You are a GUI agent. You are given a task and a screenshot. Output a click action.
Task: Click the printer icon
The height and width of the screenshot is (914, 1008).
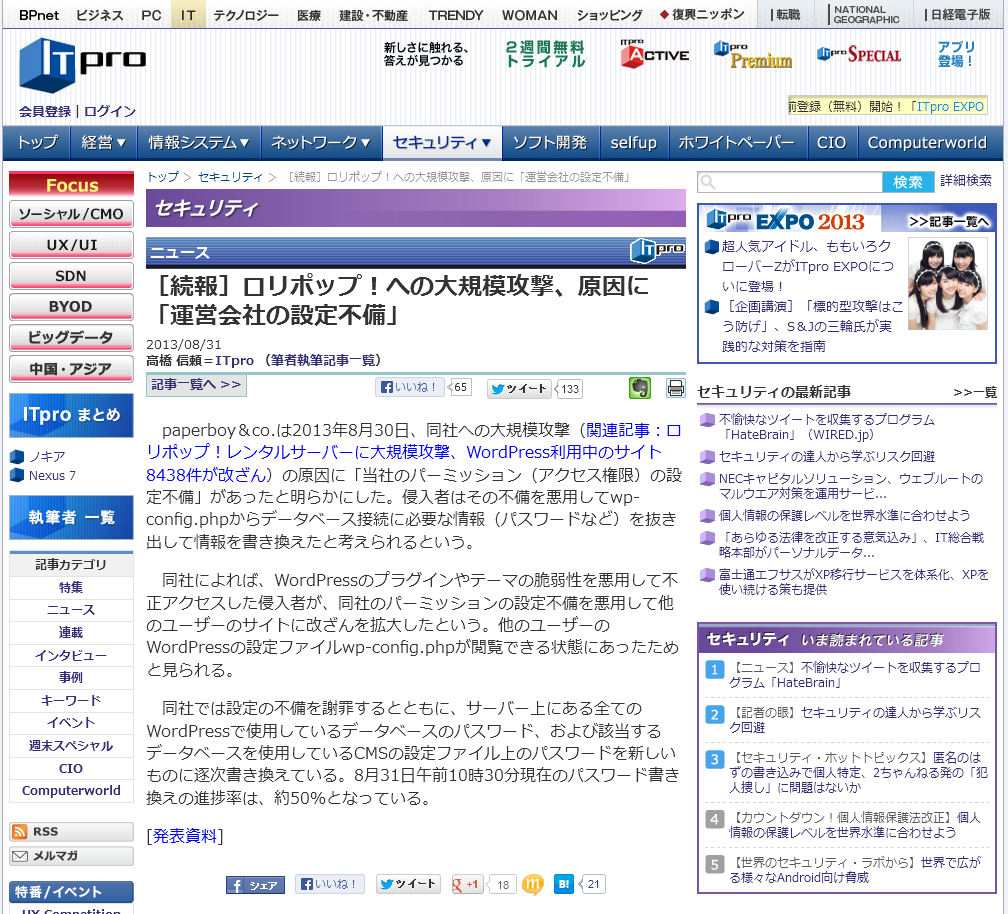[x=676, y=389]
